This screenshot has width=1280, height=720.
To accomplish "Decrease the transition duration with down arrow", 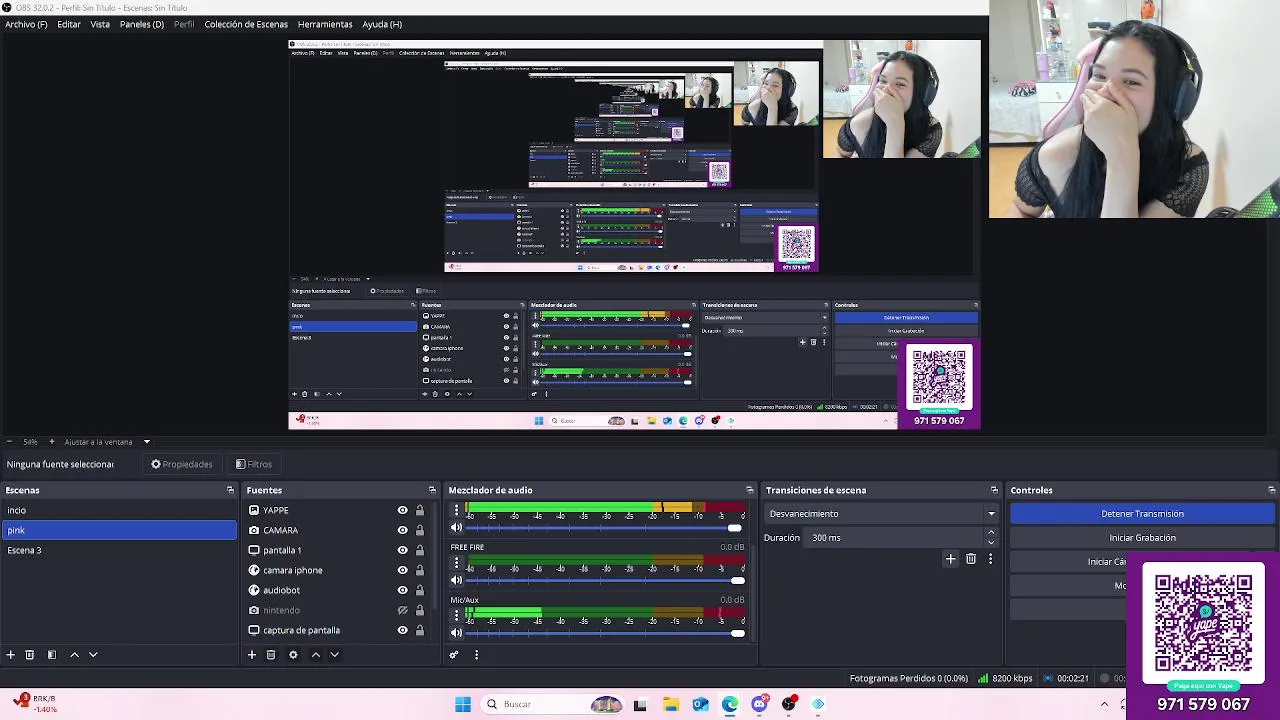I will click(x=991, y=542).
